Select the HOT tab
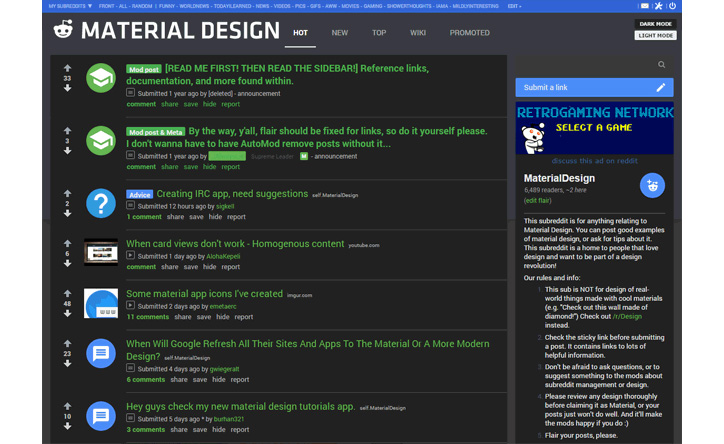 (300, 33)
